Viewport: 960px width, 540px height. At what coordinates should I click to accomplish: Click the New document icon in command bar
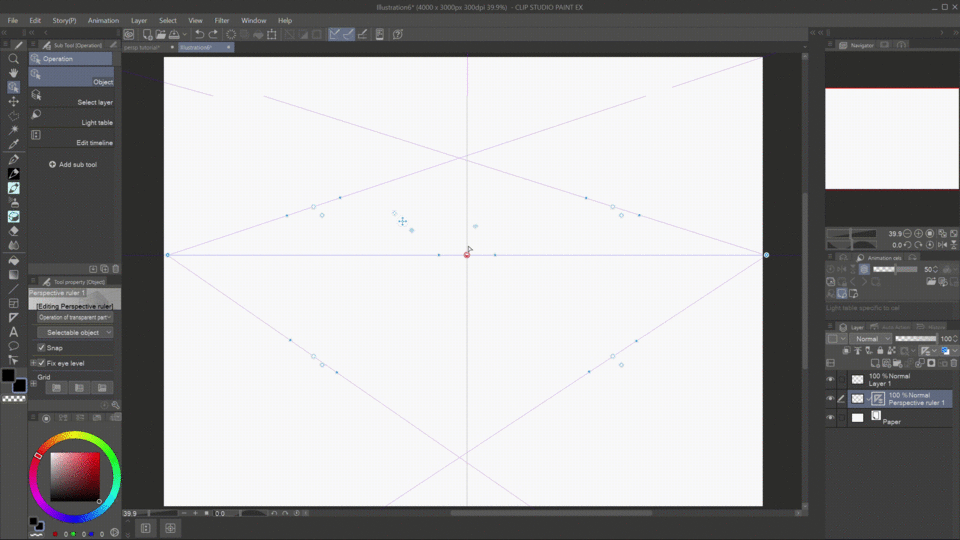click(x=147, y=34)
